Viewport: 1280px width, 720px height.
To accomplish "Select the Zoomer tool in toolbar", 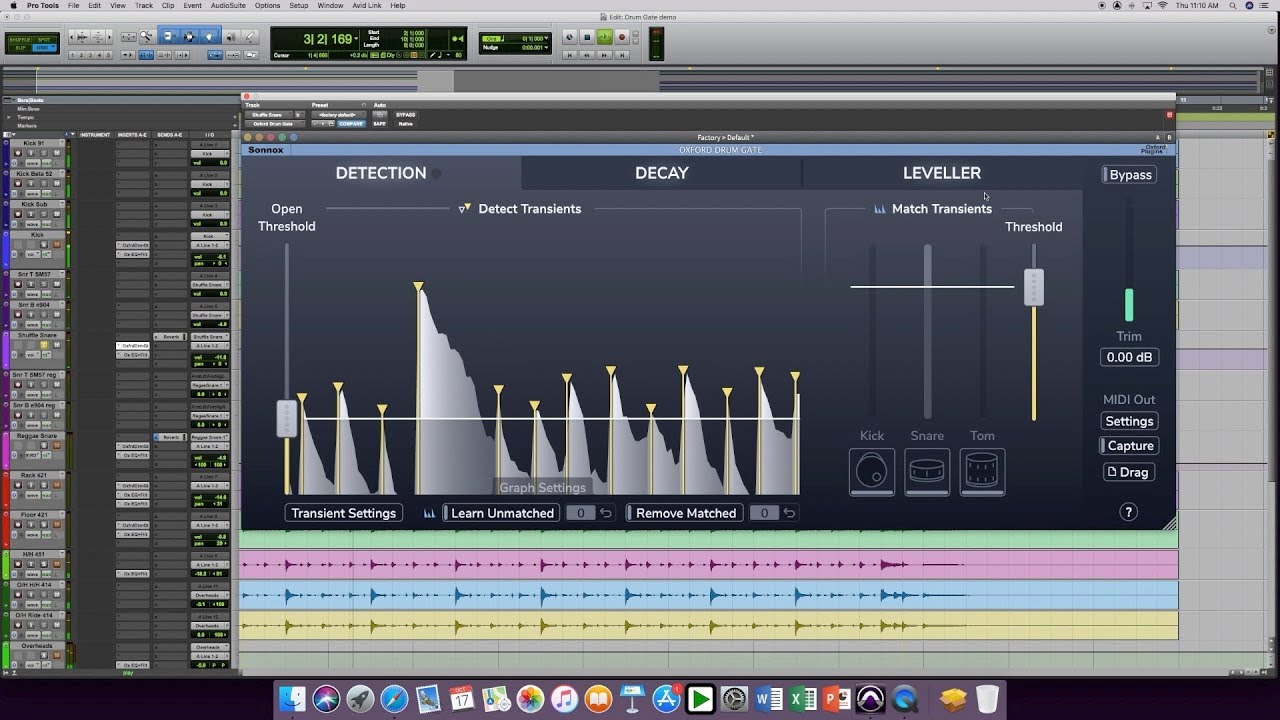I will [146, 36].
